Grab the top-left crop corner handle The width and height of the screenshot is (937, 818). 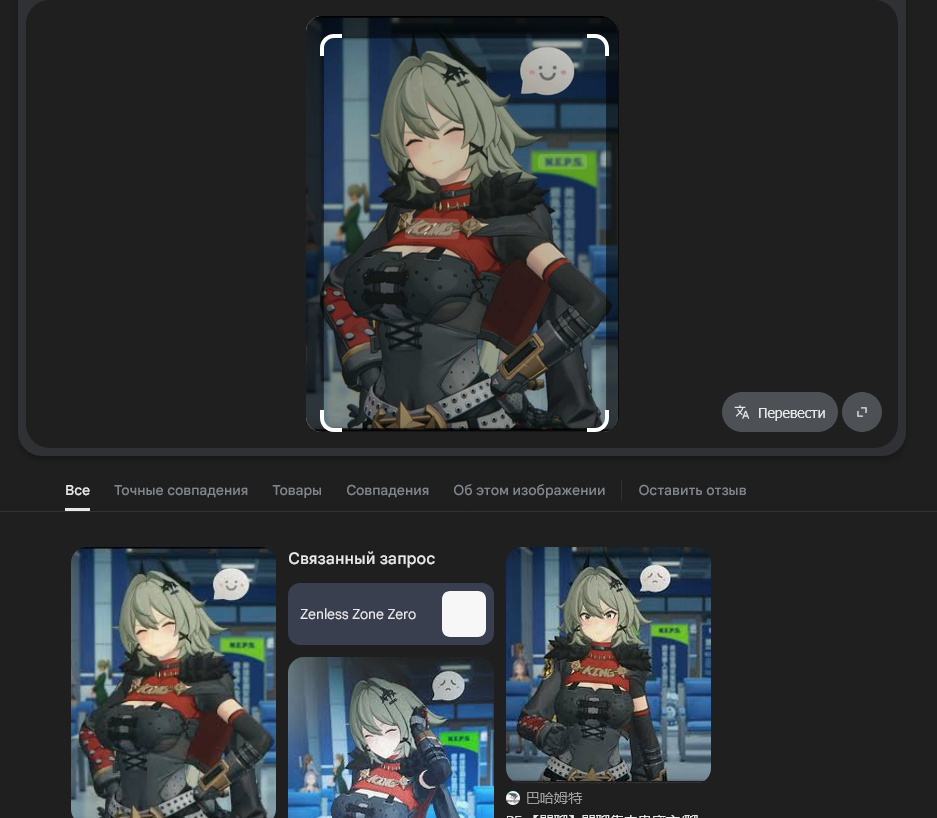(x=330, y=45)
